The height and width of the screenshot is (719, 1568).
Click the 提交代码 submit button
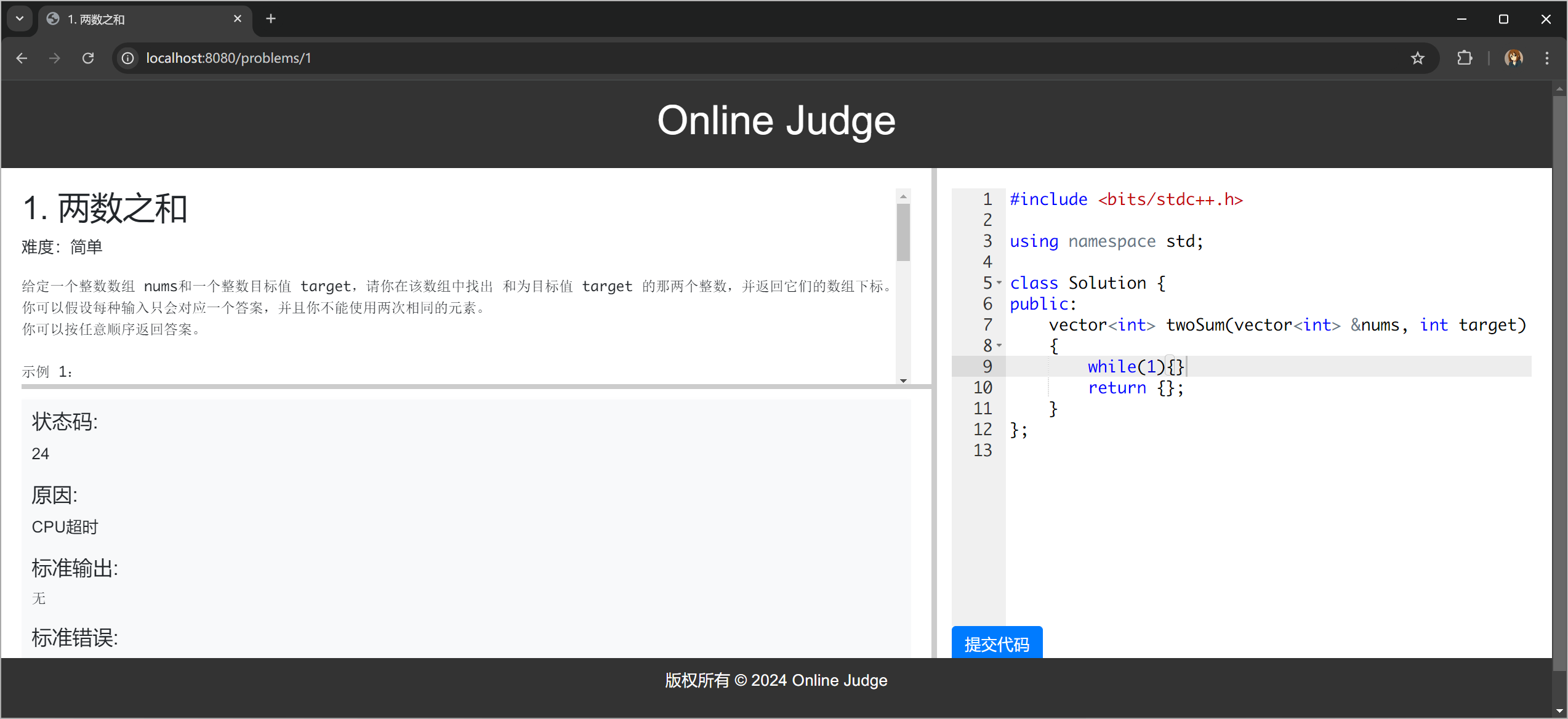coord(996,643)
